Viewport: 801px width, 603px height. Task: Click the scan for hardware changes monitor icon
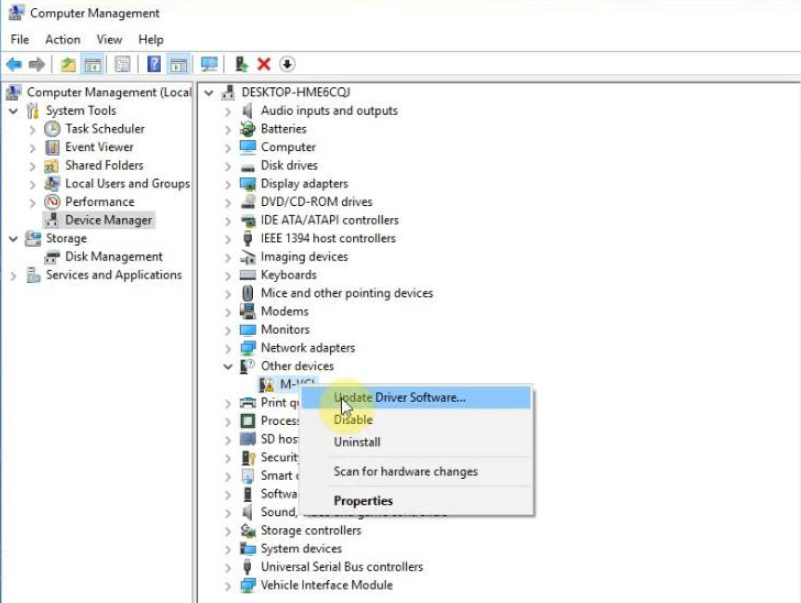[209, 64]
